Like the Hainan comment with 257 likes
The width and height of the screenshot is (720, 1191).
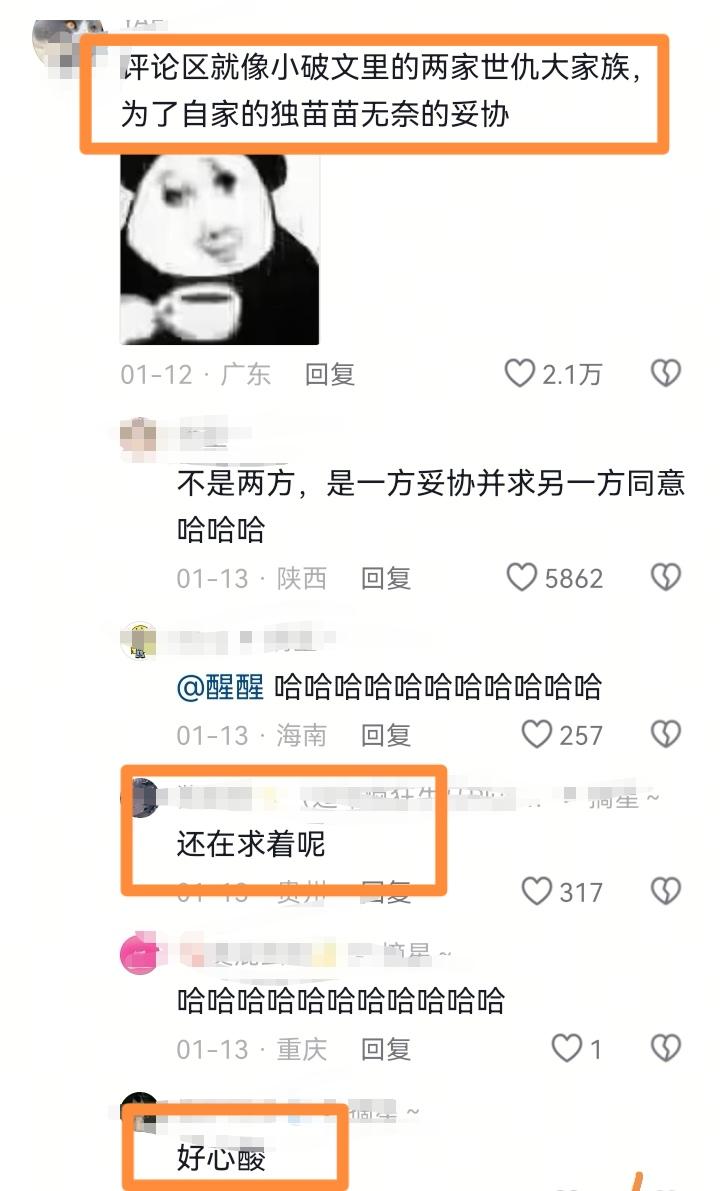536,734
